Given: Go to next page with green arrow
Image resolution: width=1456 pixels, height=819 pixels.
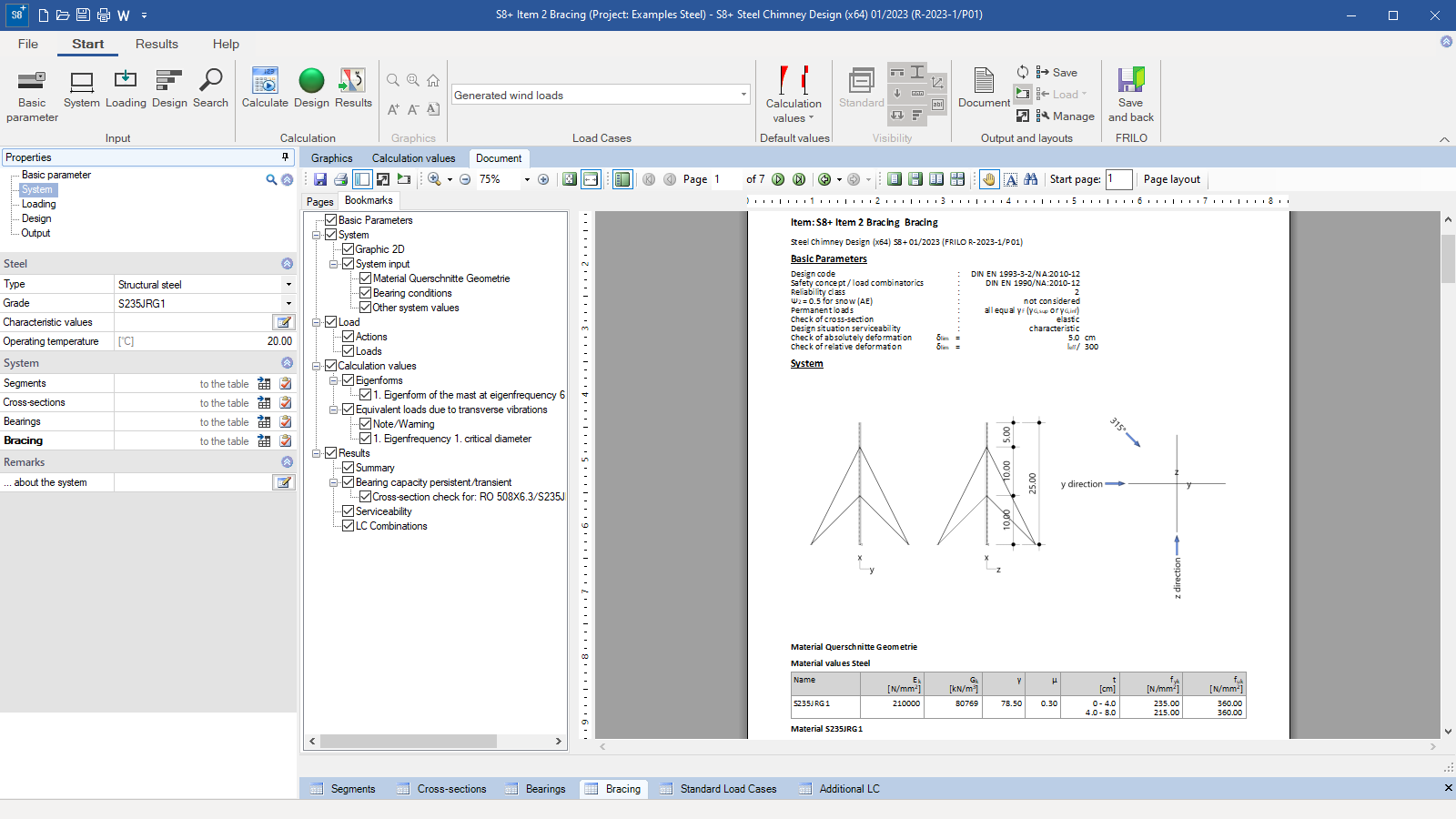Looking at the screenshot, I should tap(778, 179).
